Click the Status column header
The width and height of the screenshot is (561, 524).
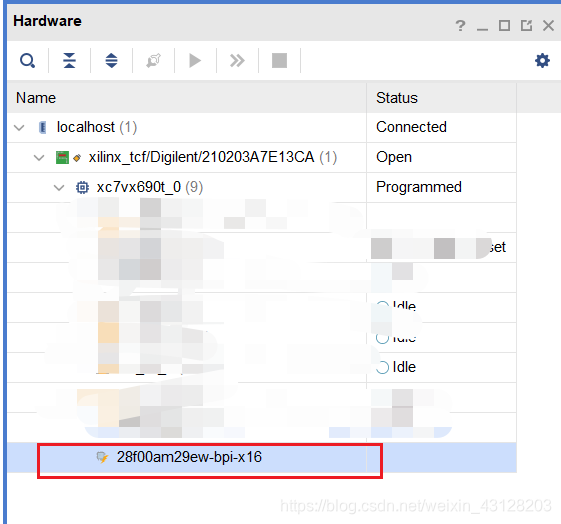442,98
